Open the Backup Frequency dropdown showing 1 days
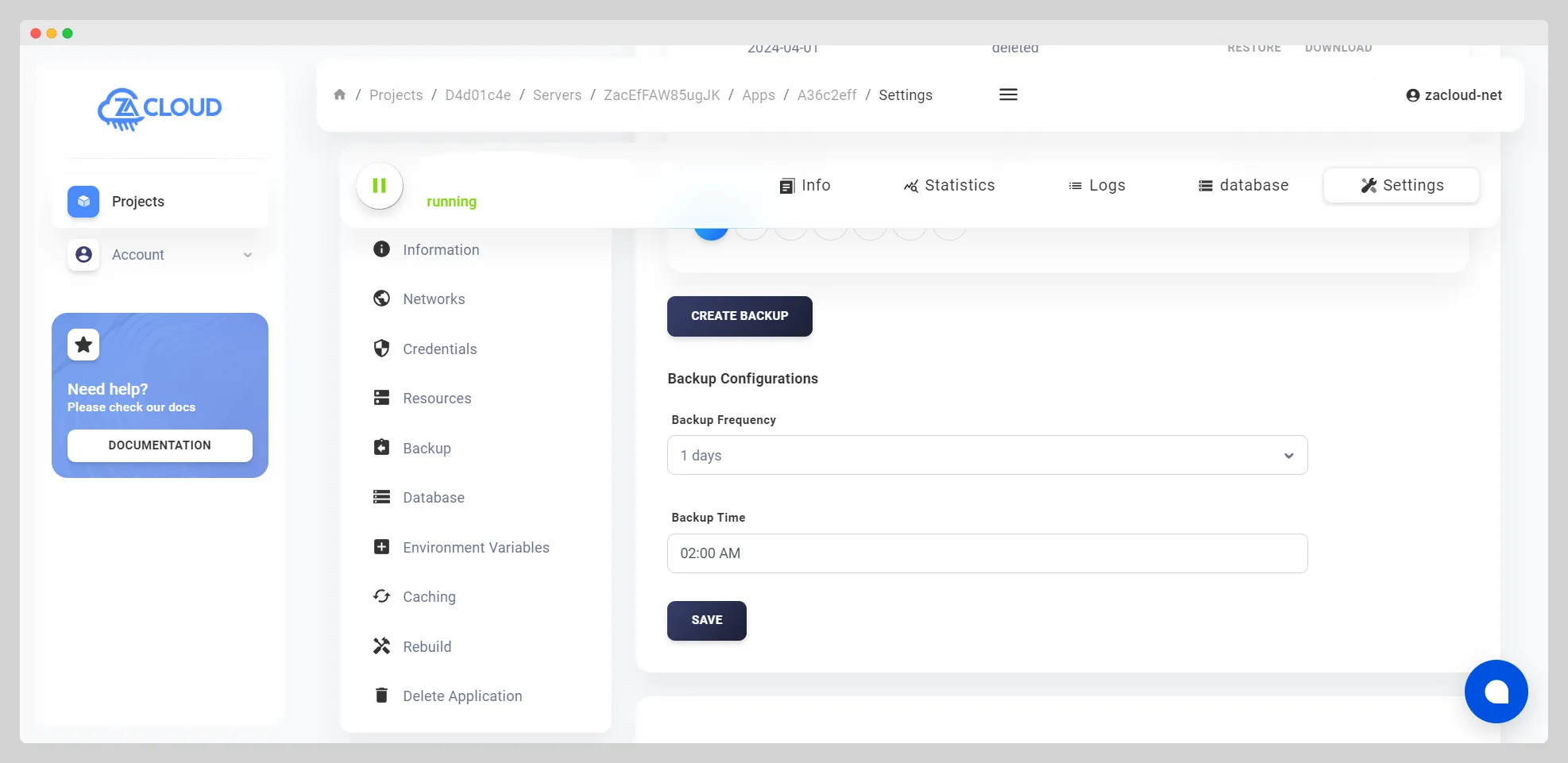The width and height of the screenshot is (1568, 763). click(987, 455)
